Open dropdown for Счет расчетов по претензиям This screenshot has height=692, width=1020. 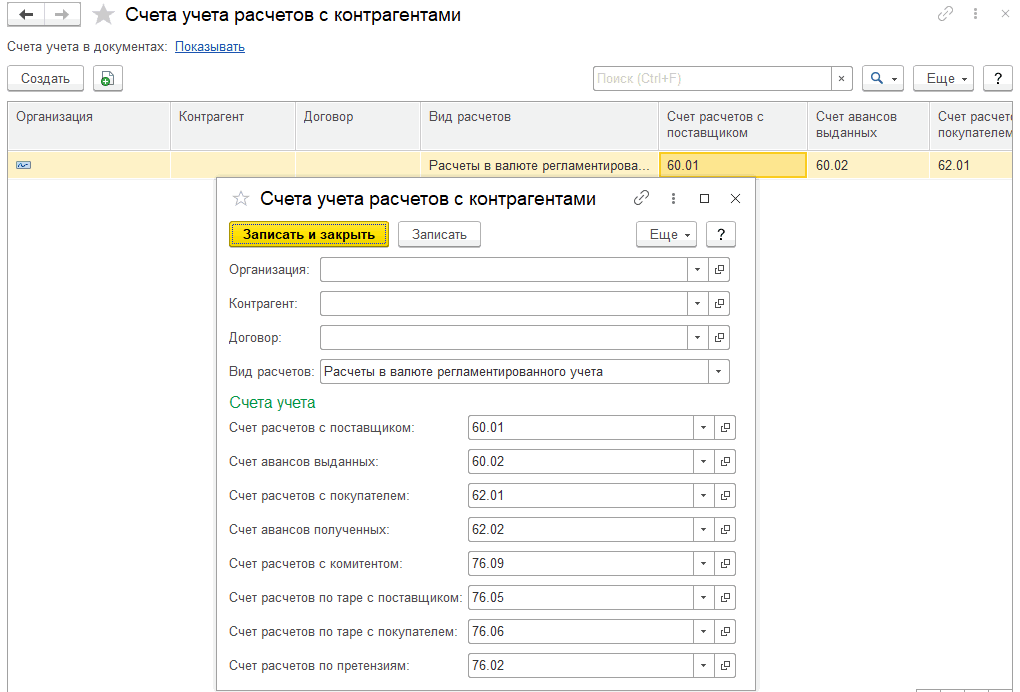point(703,666)
